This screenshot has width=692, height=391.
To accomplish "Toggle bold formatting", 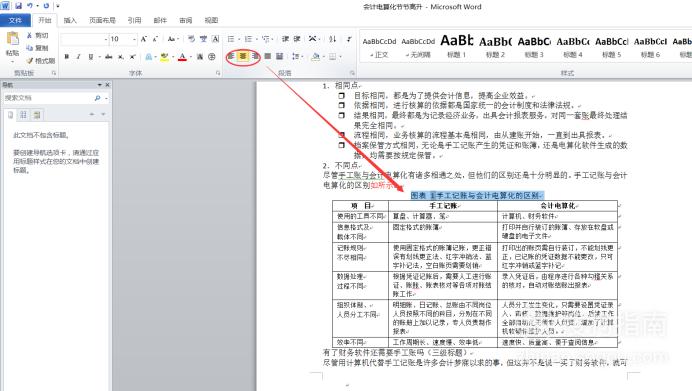I will click(x=67, y=57).
